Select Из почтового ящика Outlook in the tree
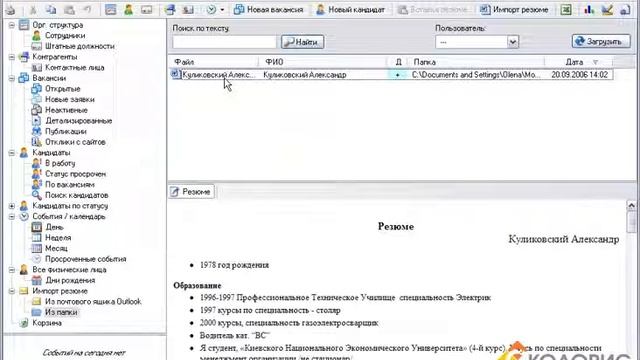640x360 pixels. (93, 302)
